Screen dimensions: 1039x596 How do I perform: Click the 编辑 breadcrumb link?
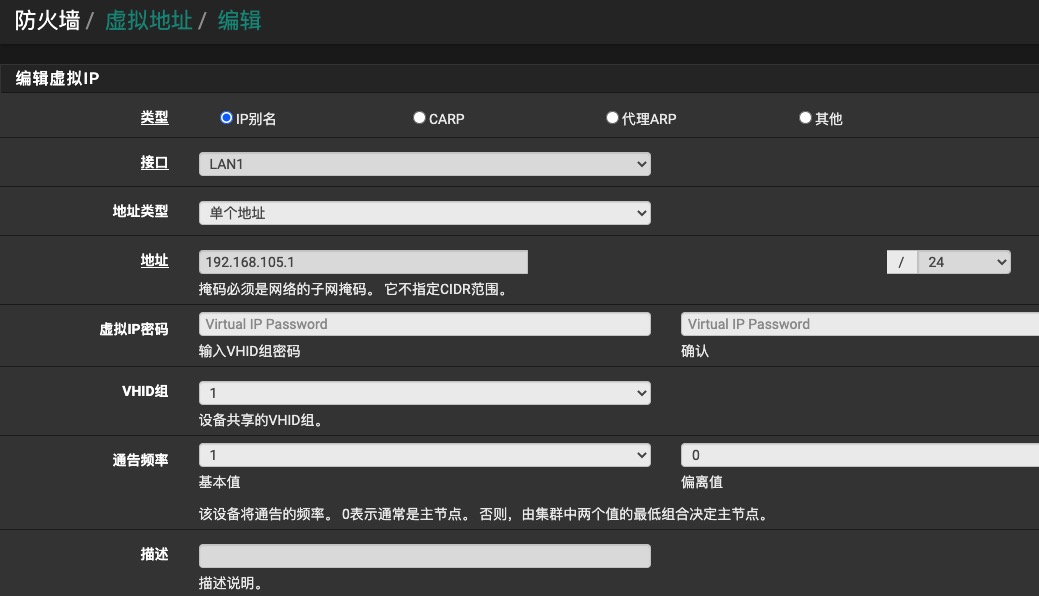[239, 21]
